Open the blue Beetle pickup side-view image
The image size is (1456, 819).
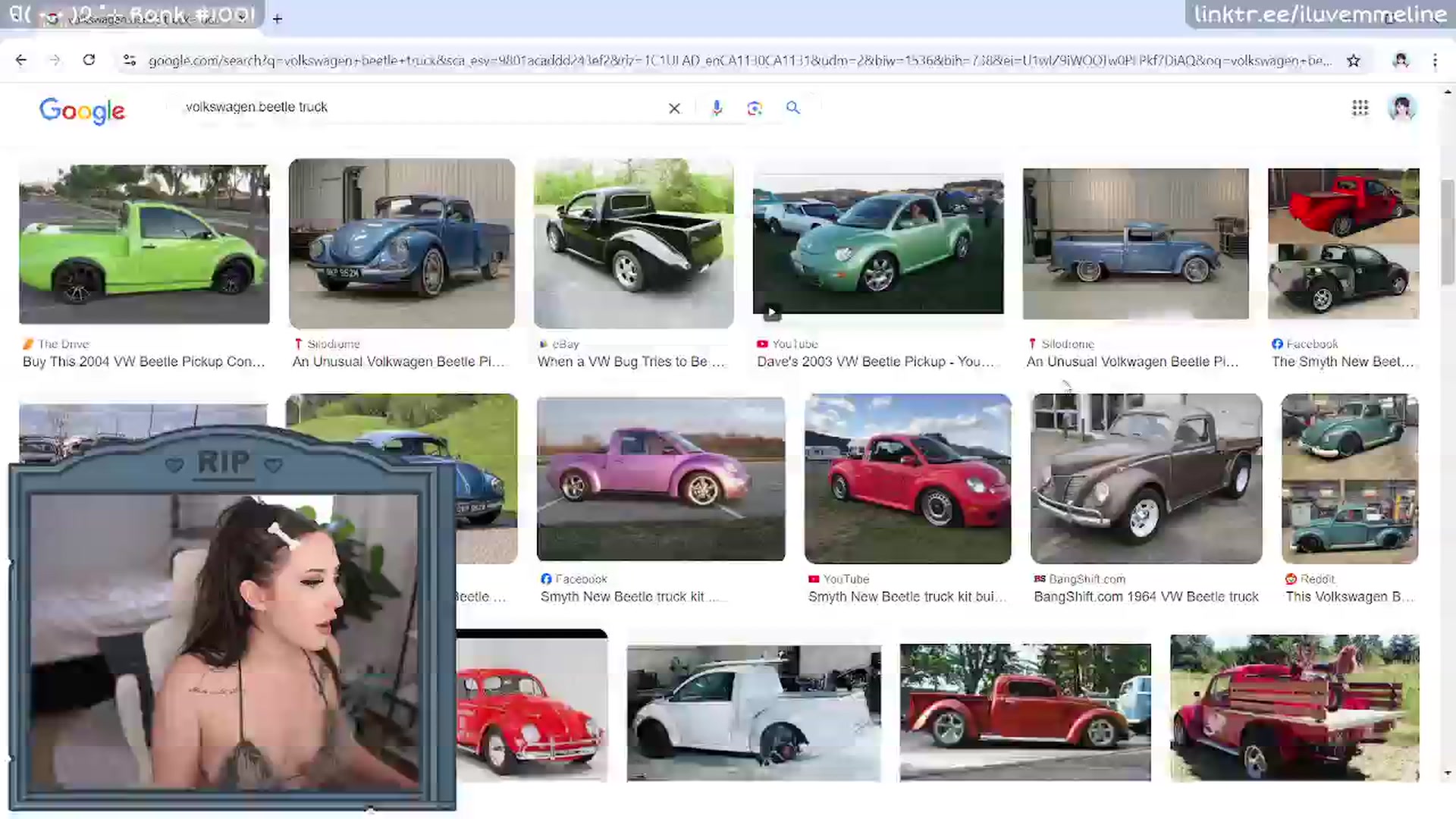point(1136,243)
